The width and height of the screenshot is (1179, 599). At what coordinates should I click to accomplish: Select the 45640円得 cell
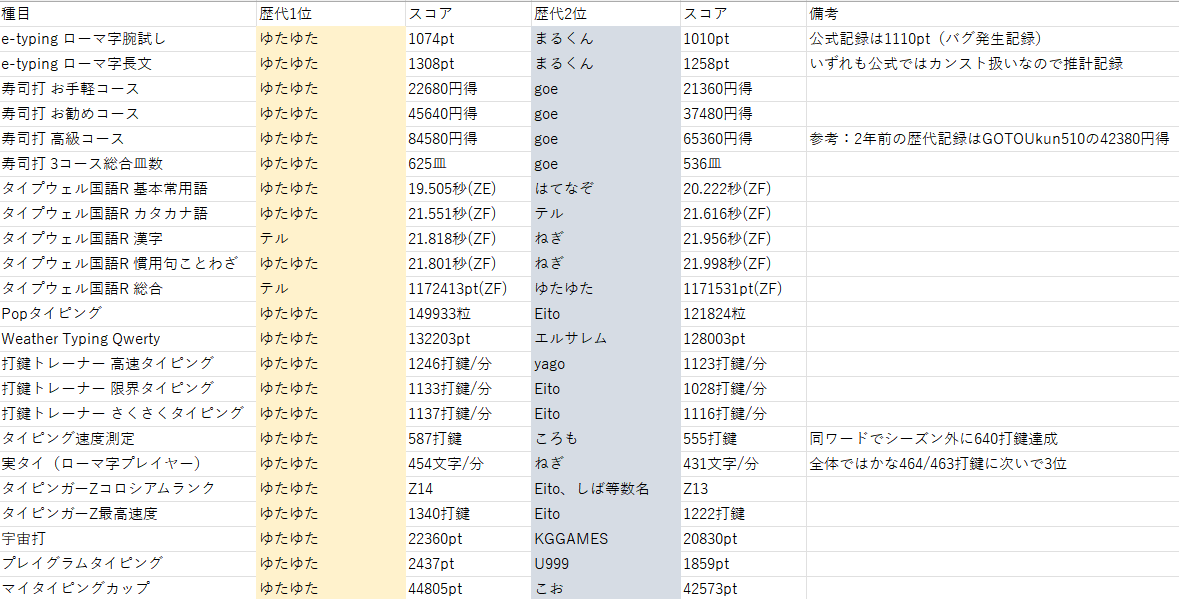tap(468, 113)
